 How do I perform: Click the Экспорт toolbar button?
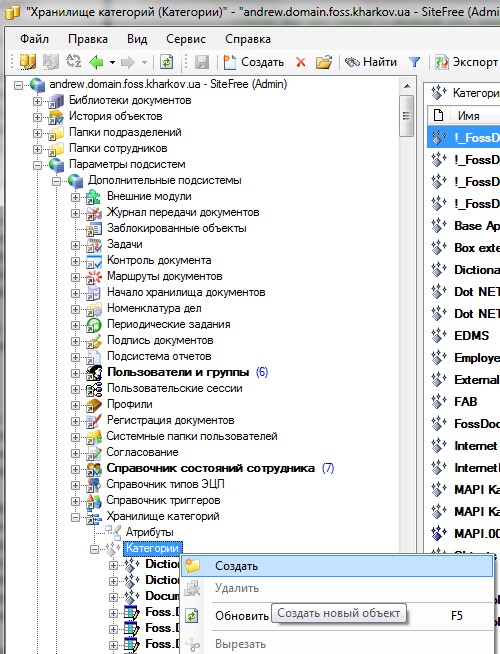point(466,62)
